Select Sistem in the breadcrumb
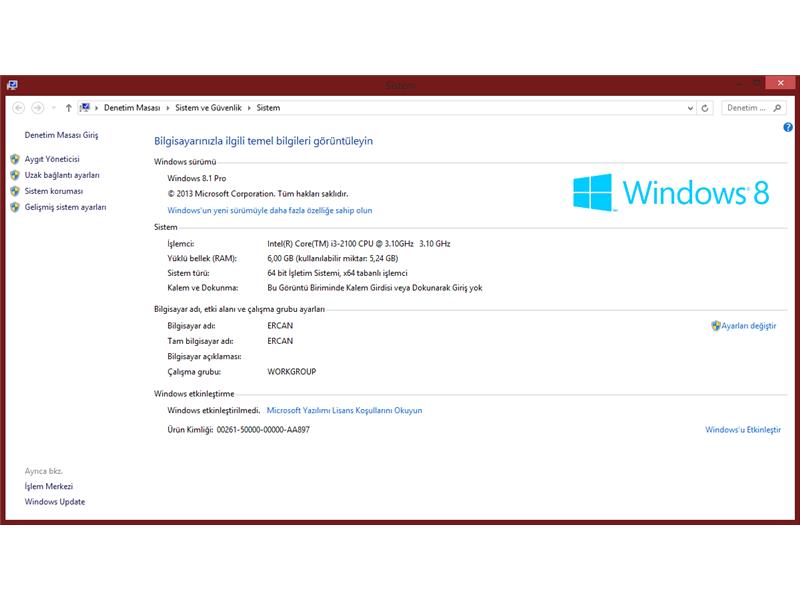The height and width of the screenshot is (600, 800). tap(268, 108)
